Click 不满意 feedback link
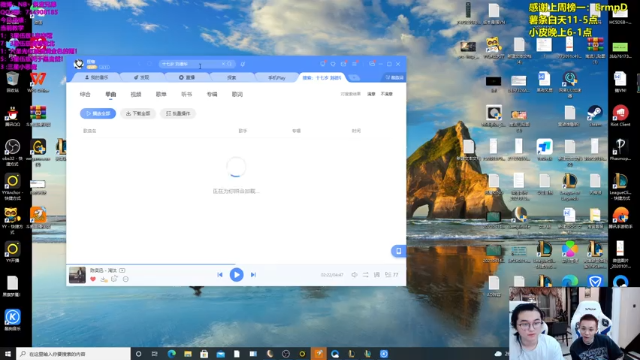640x360 pixels. [x=387, y=94]
